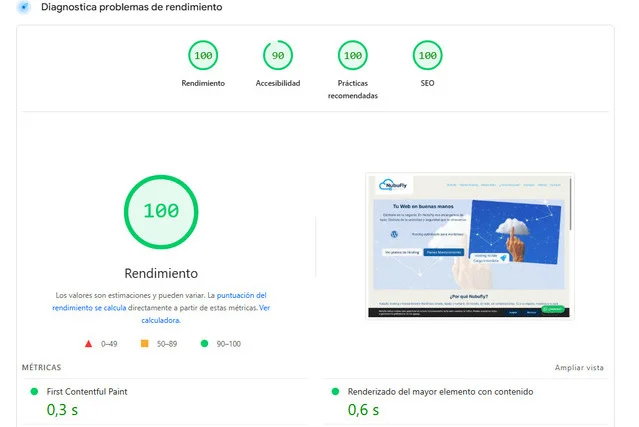Click the '0–49' range label

pyautogui.click(x=109, y=344)
